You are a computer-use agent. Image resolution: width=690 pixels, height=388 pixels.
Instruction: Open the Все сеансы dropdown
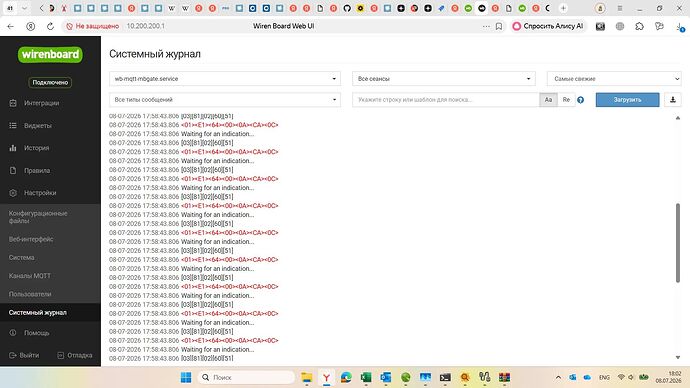pyautogui.click(x=444, y=79)
